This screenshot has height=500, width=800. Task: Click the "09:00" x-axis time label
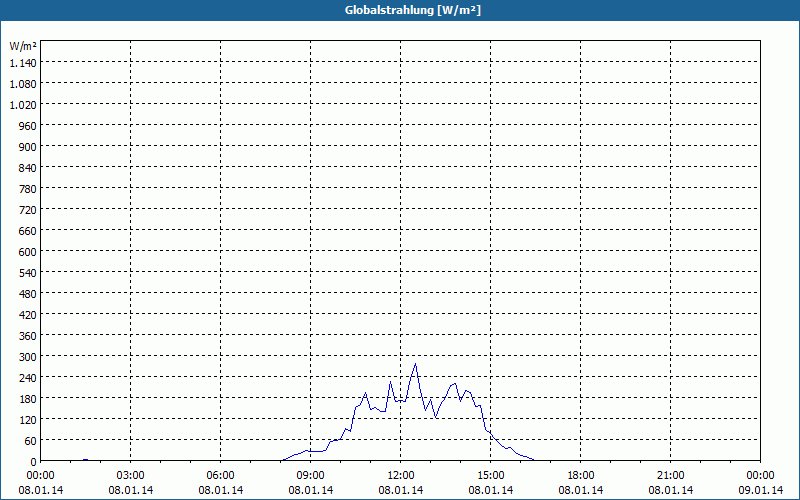click(311, 476)
